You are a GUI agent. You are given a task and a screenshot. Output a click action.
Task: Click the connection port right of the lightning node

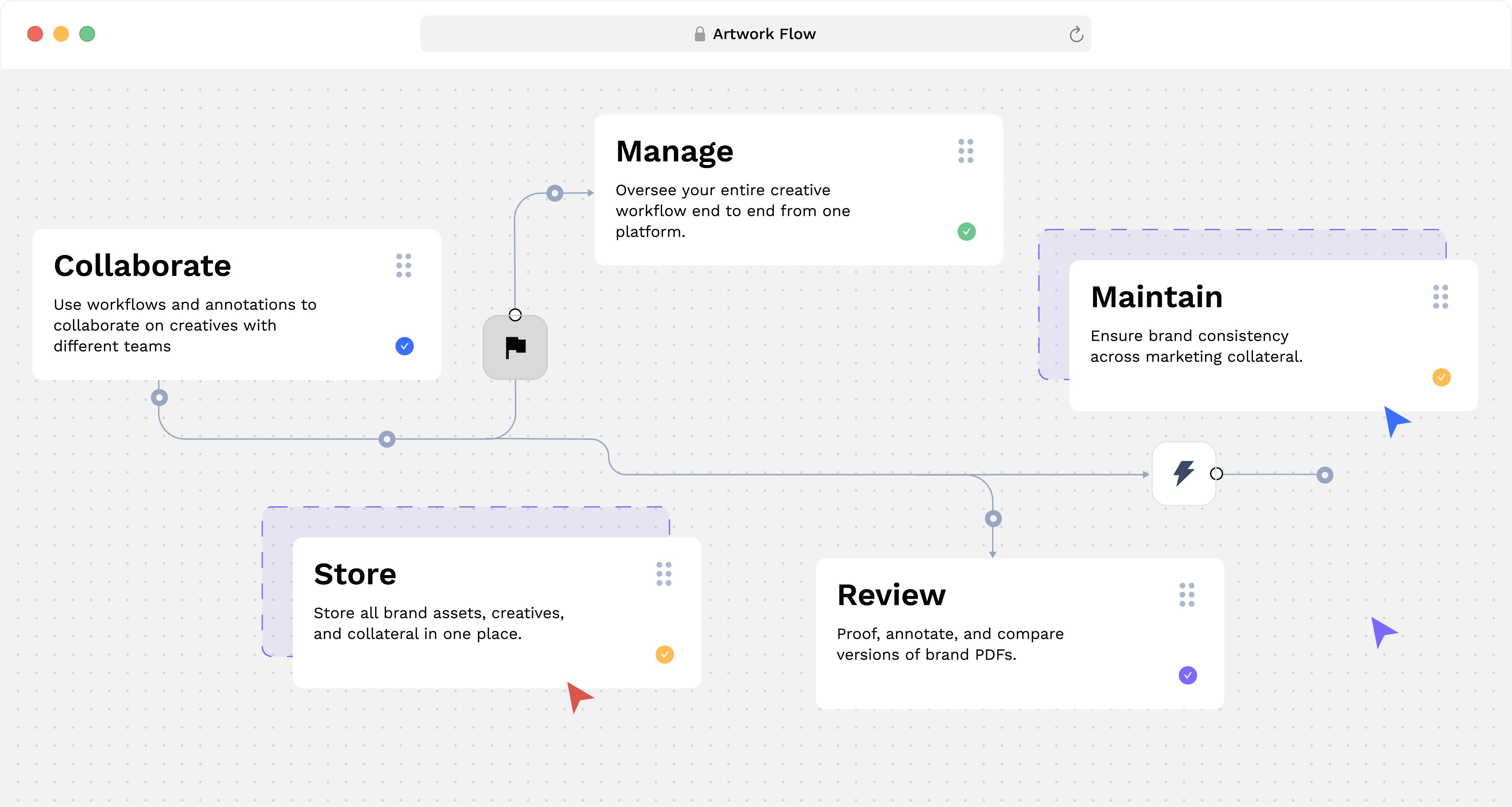tap(1216, 473)
